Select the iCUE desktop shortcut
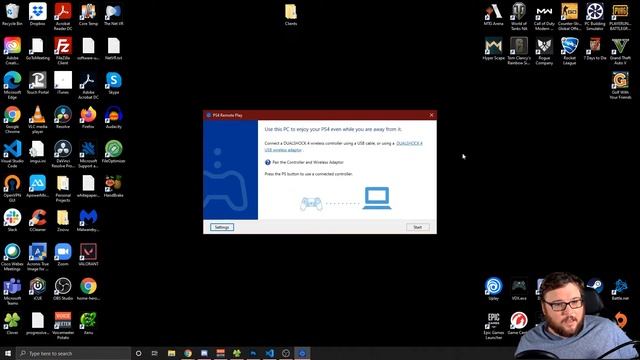The height and width of the screenshot is (360, 640). pos(38,289)
